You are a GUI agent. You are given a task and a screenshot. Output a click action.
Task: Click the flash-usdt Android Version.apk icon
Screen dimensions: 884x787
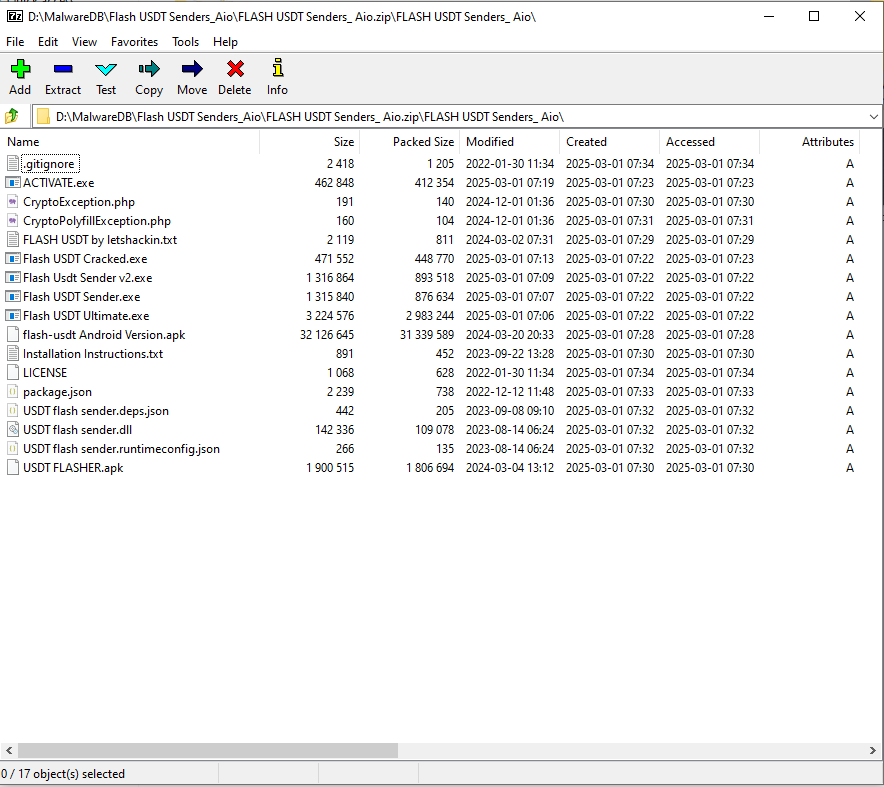12,334
